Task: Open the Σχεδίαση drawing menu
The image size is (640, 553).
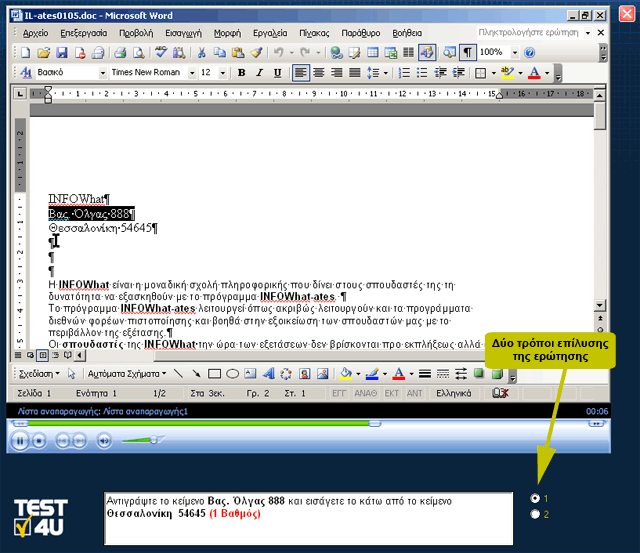Action: (39, 373)
